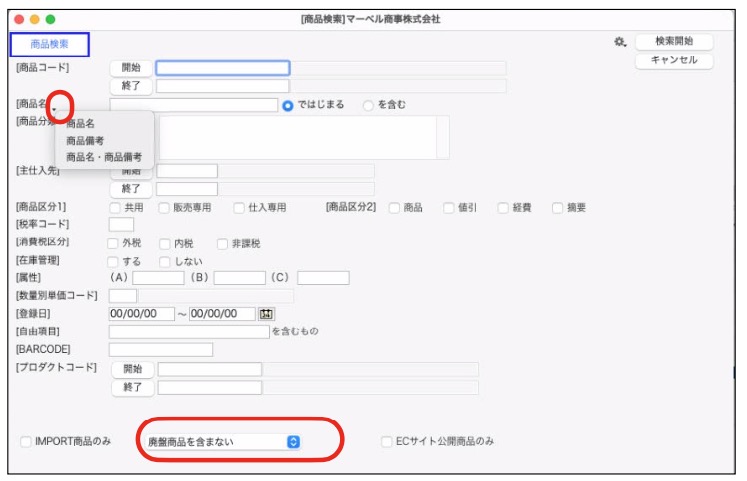Select the を含む radio button
Screen dimensions: 747x481
click(368, 104)
